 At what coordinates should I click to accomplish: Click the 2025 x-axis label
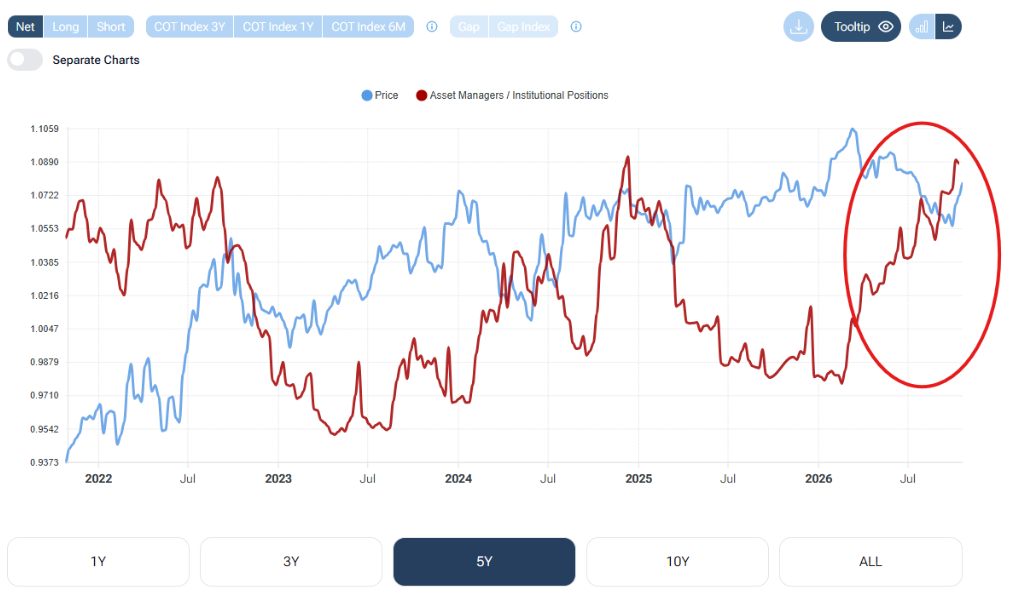(639, 478)
